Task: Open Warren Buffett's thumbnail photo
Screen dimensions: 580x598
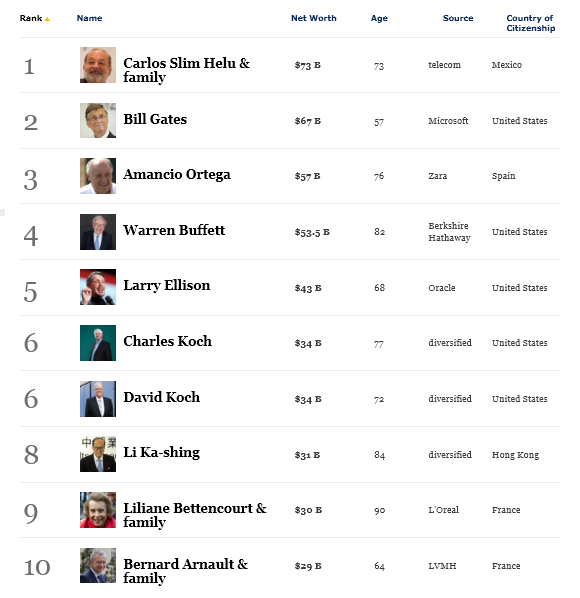Action: click(98, 232)
